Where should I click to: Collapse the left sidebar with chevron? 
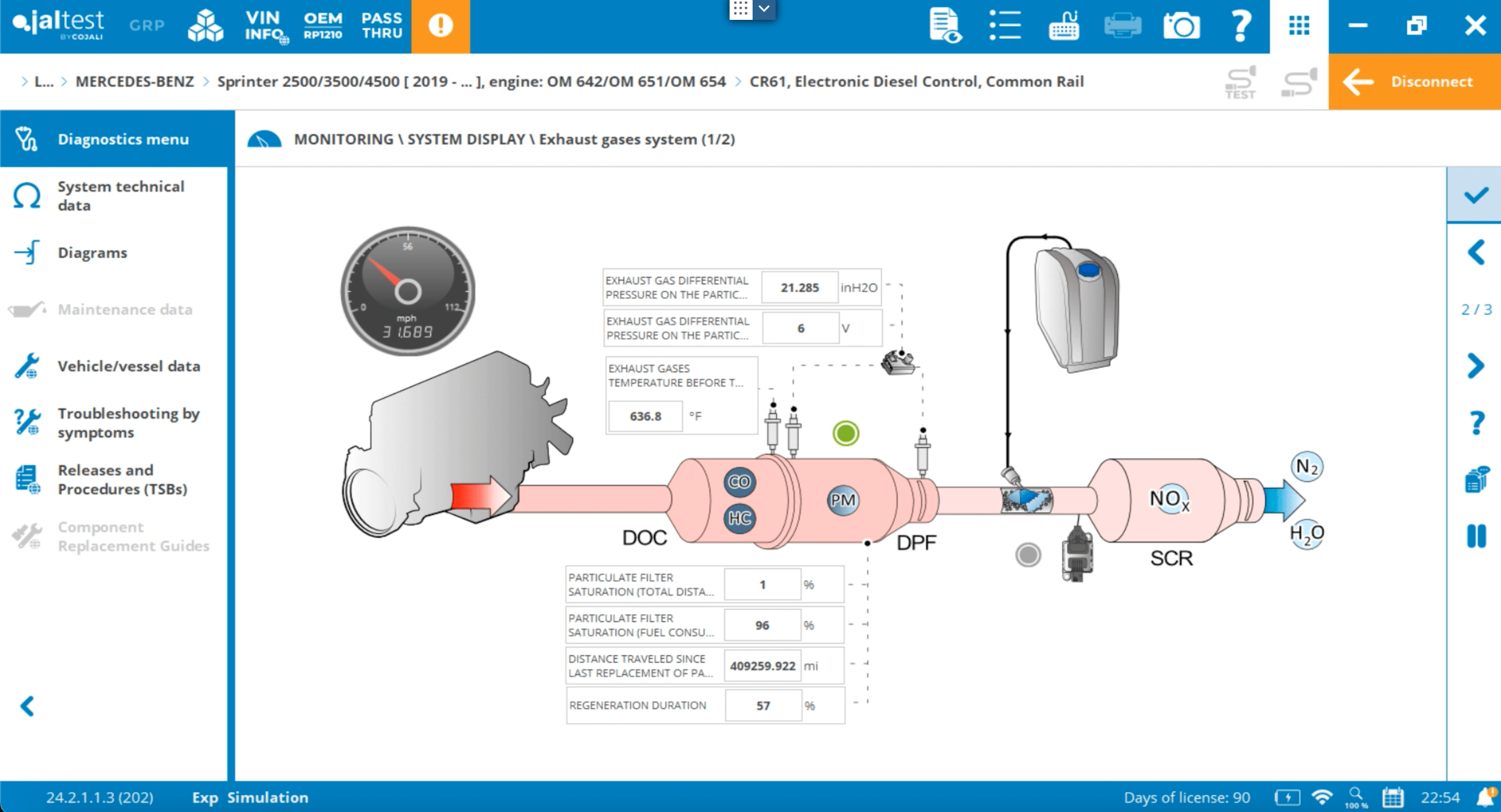[27, 706]
